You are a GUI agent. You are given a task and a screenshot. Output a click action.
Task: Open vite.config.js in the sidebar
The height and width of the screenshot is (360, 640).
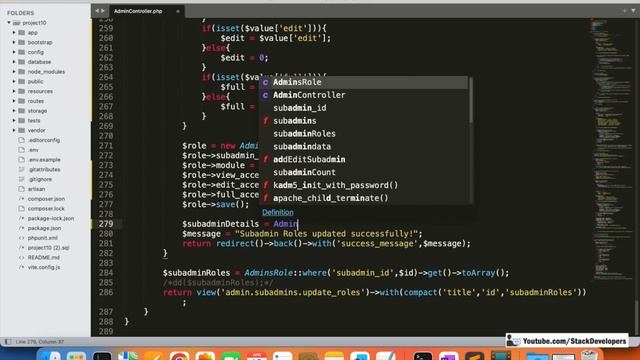pyautogui.click(x=44, y=267)
